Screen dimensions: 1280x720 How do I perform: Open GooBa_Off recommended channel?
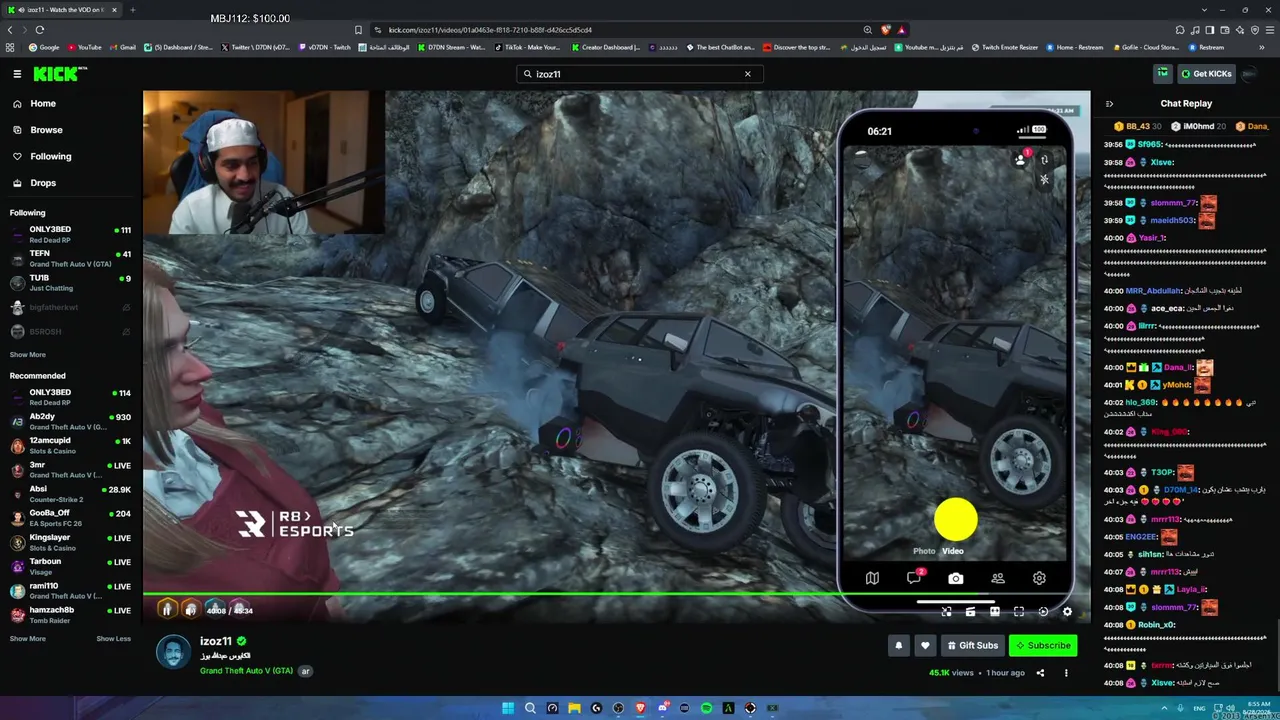click(x=70, y=518)
